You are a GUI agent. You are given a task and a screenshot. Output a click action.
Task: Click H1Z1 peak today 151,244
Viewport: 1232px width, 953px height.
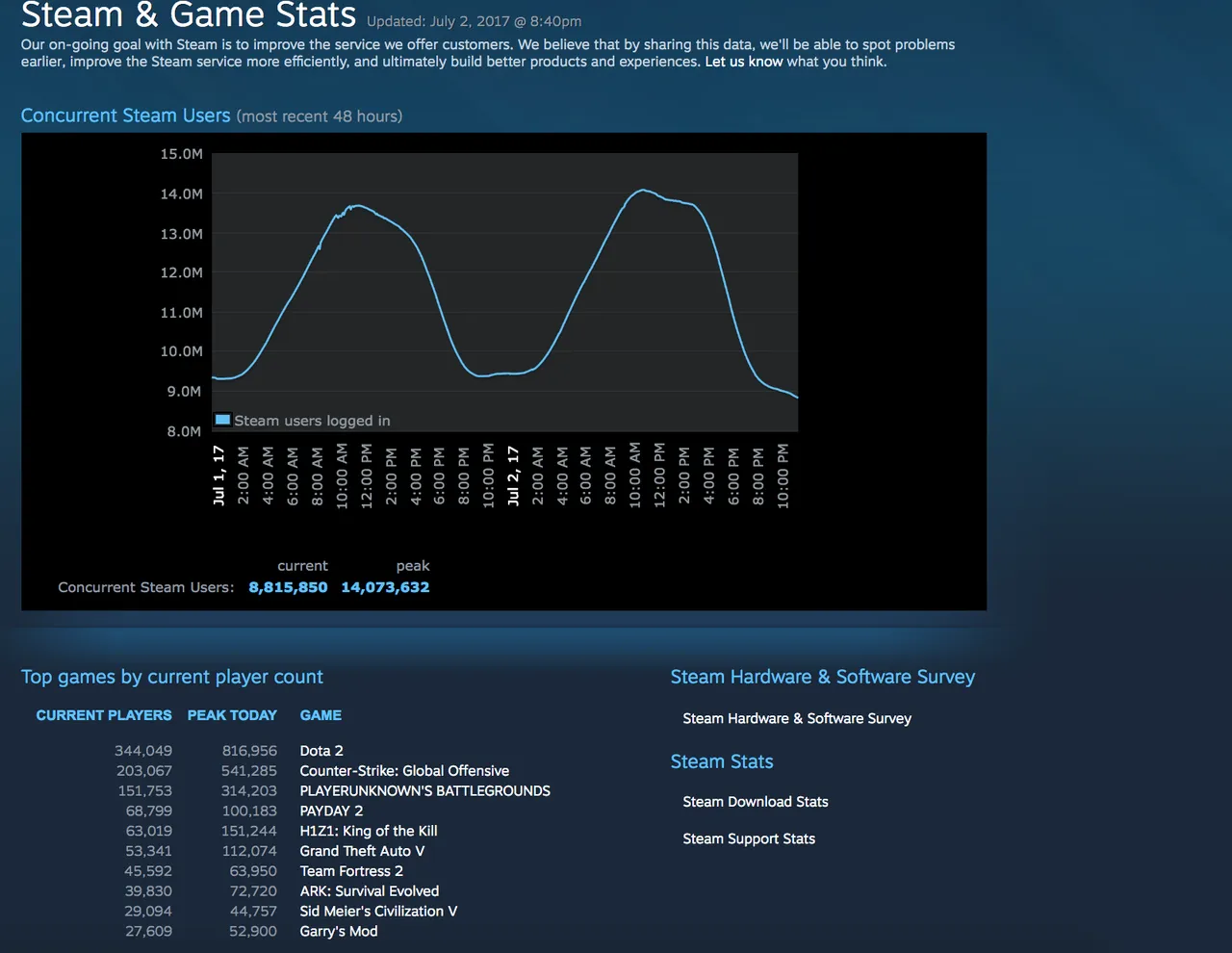tap(249, 831)
